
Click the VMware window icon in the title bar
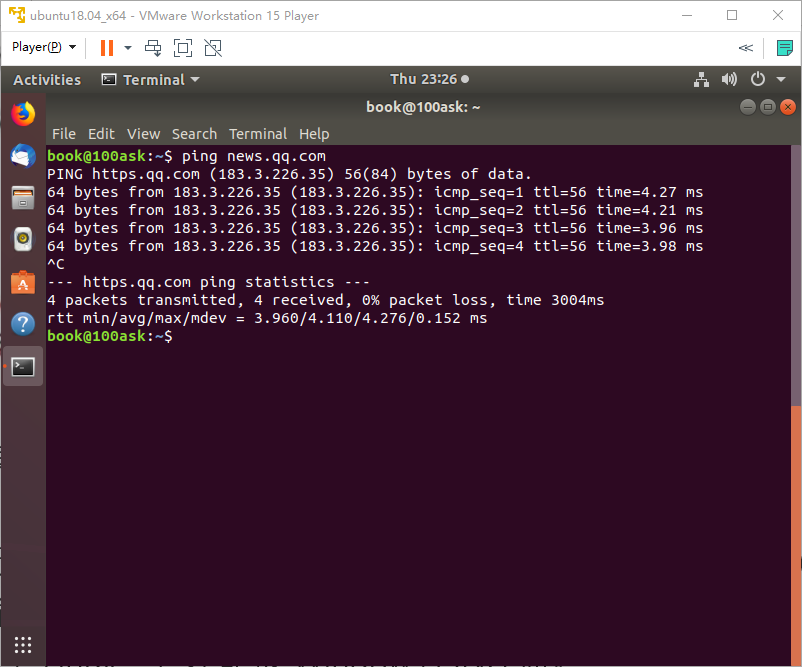pos(17,15)
